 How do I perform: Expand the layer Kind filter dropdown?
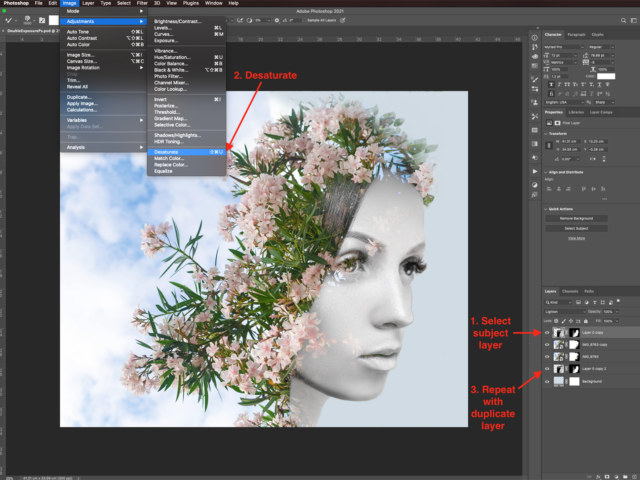point(557,301)
